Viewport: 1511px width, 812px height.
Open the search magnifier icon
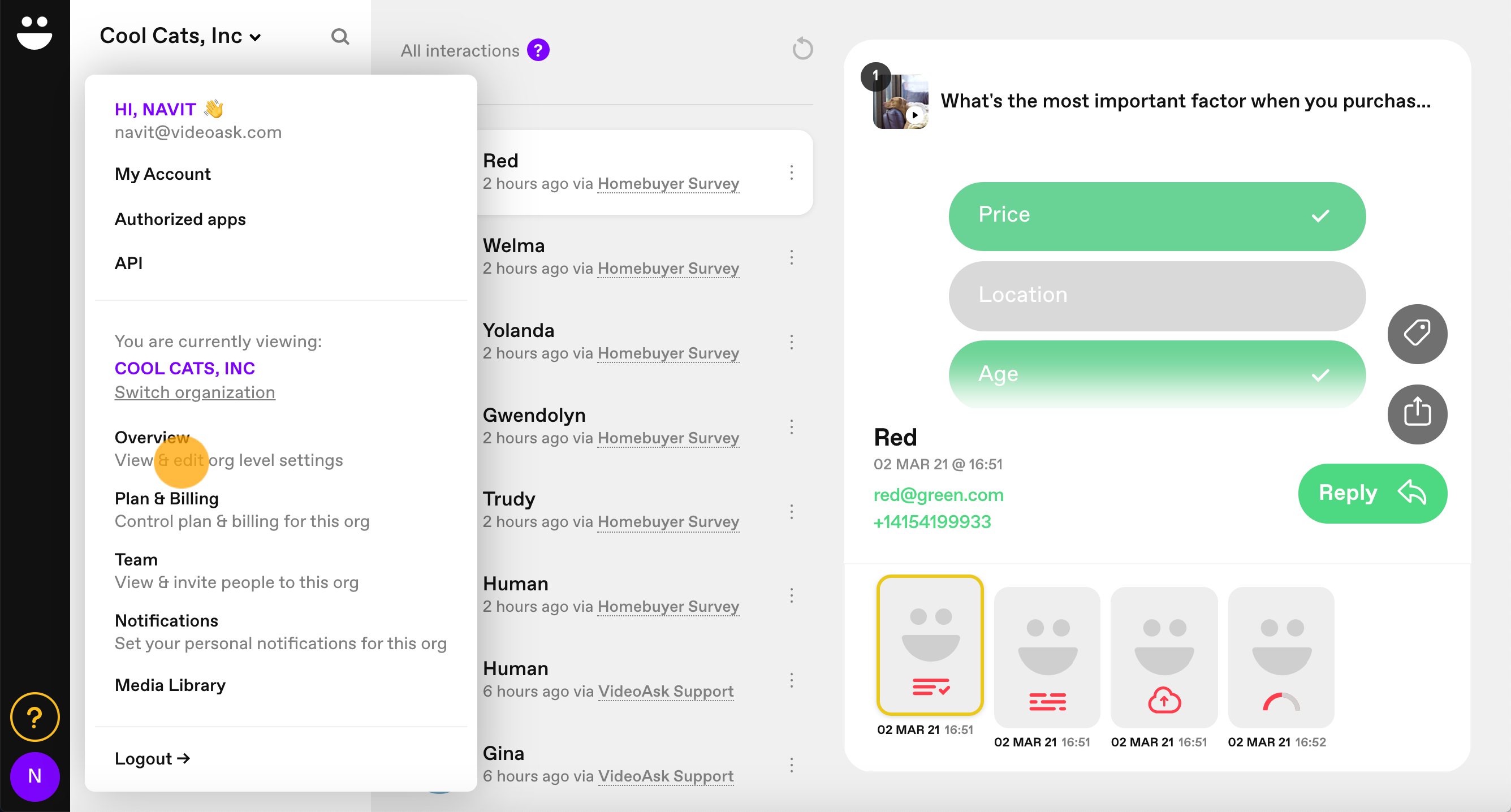[340, 36]
